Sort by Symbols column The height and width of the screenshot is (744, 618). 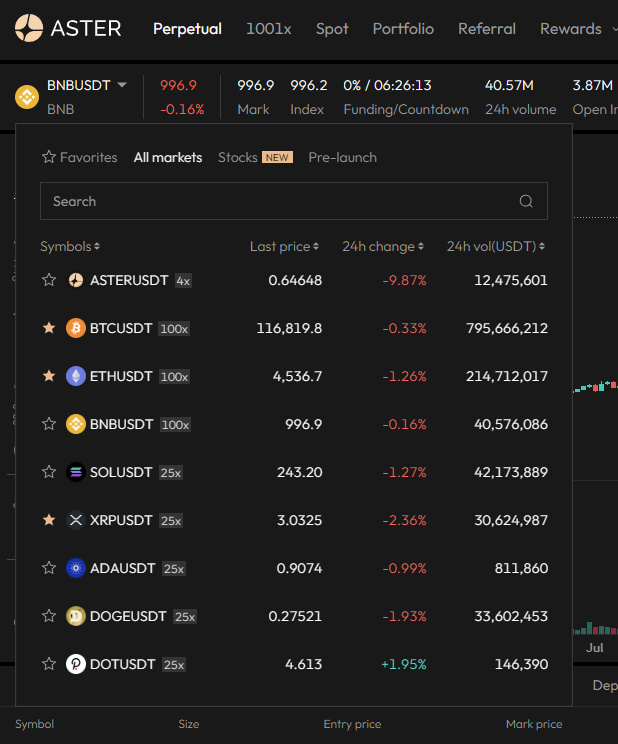pos(70,246)
